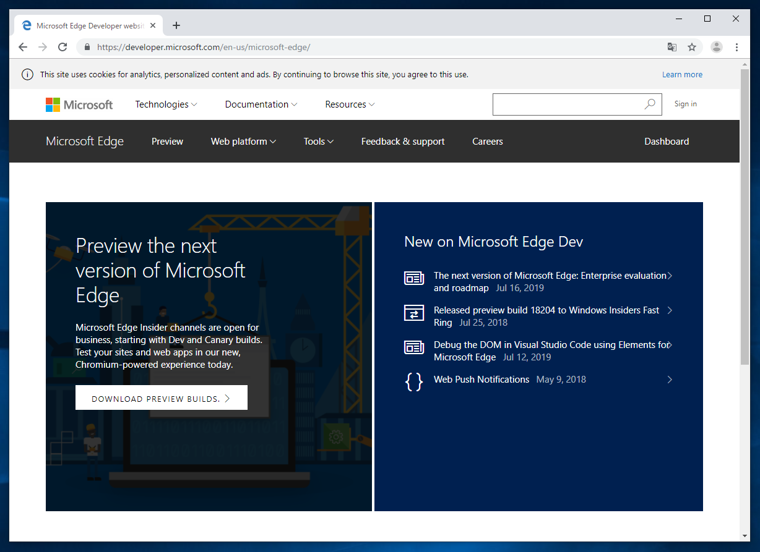Click the curly braces icon beside Web Push Notifications
Viewport: 760px width, 552px height.
[414, 382]
